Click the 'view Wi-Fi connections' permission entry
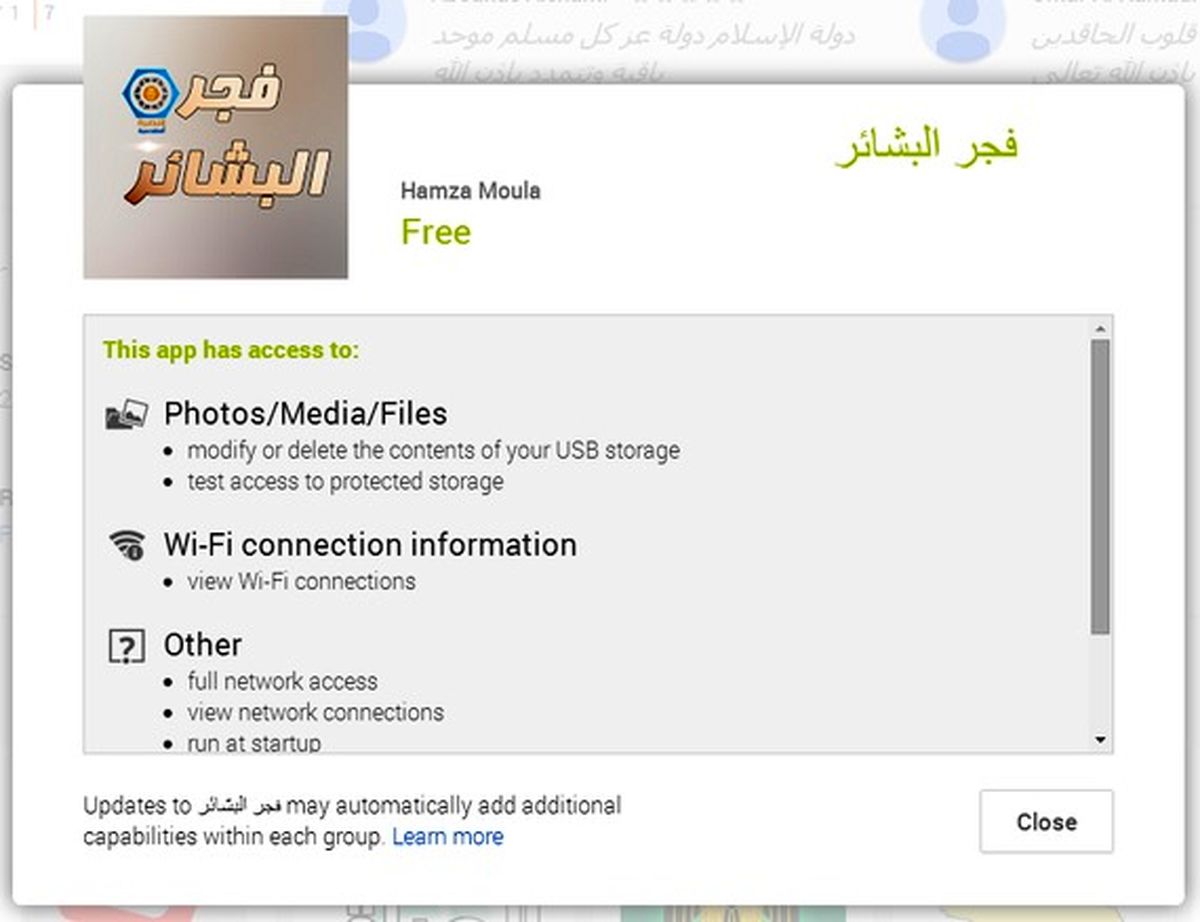 301,582
